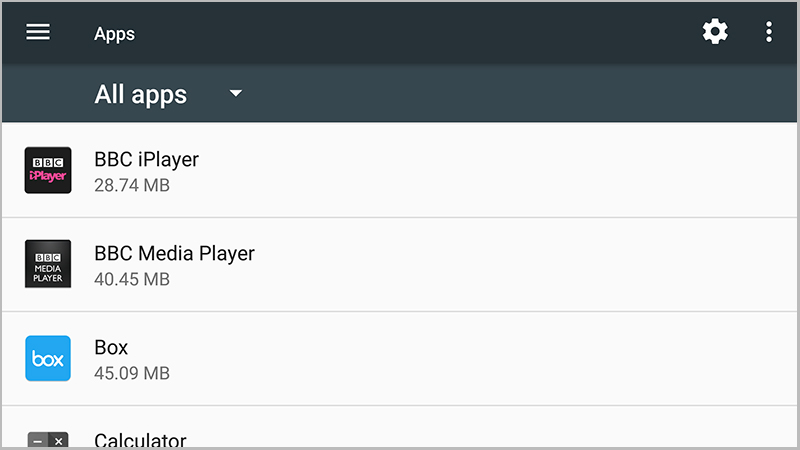Open the hamburger navigation menu
800x450 pixels.
[38, 32]
